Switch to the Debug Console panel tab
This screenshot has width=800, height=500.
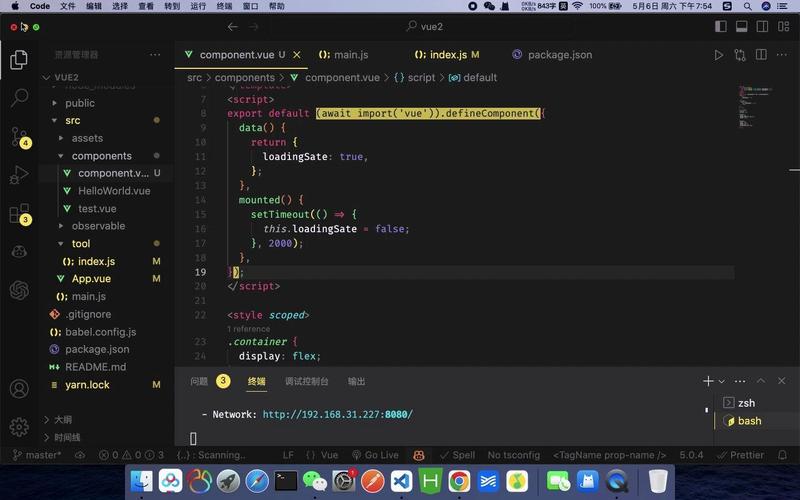pos(307,381)
